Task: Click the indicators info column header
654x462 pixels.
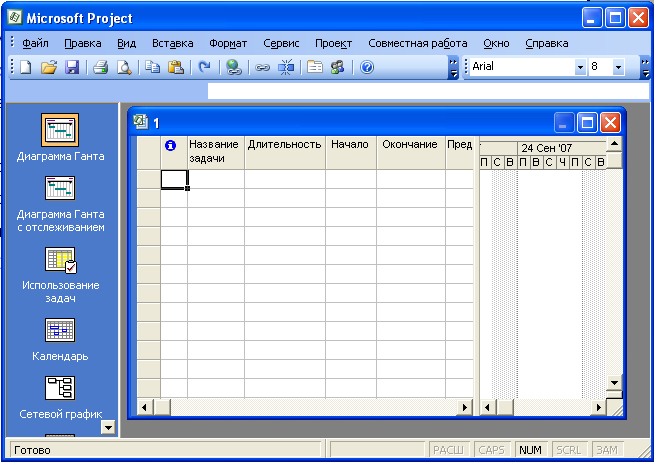Action: tap(174, 152)
